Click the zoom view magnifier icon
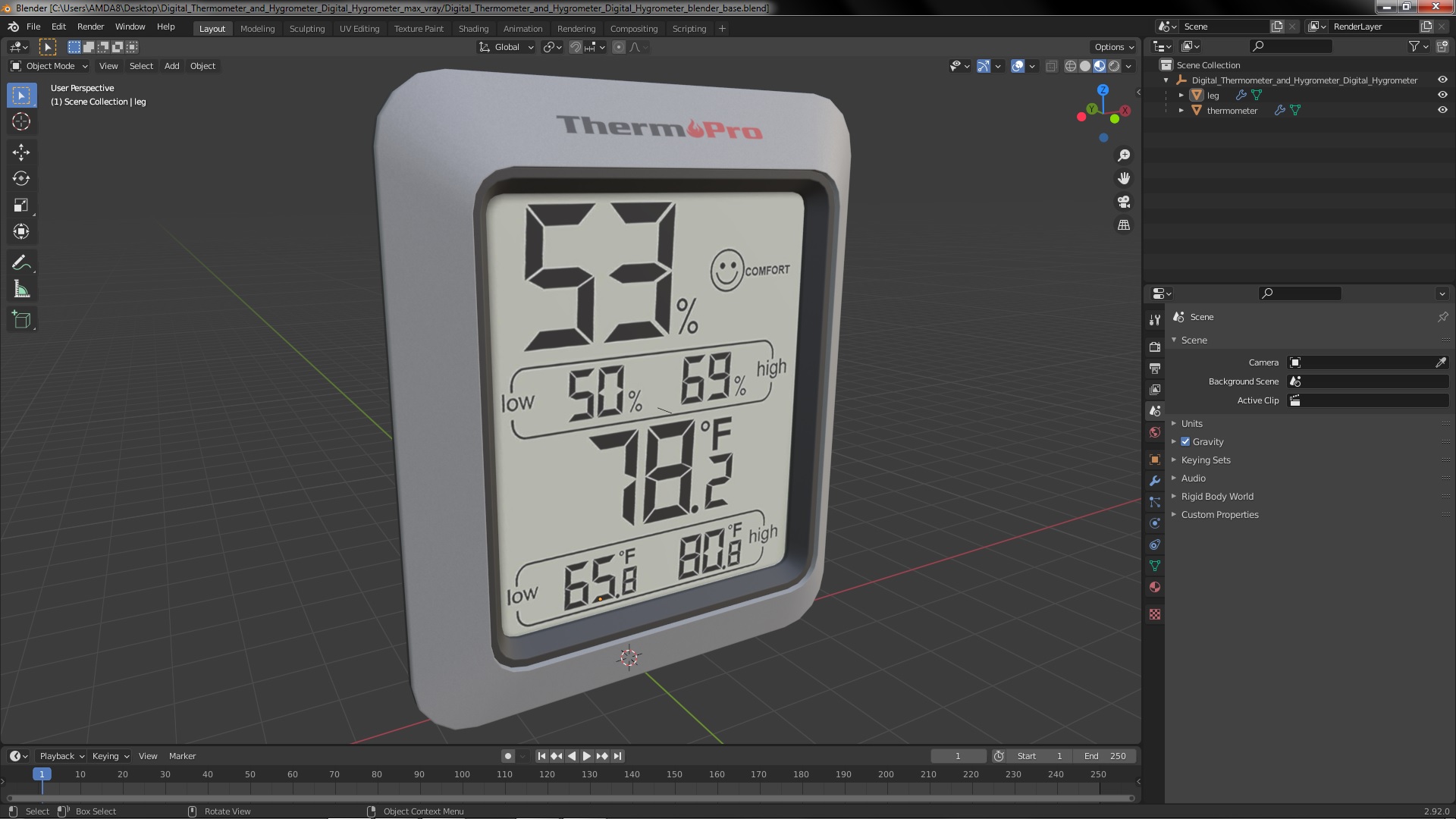This screenshot has height=819, width=1456. [1124, 155]
